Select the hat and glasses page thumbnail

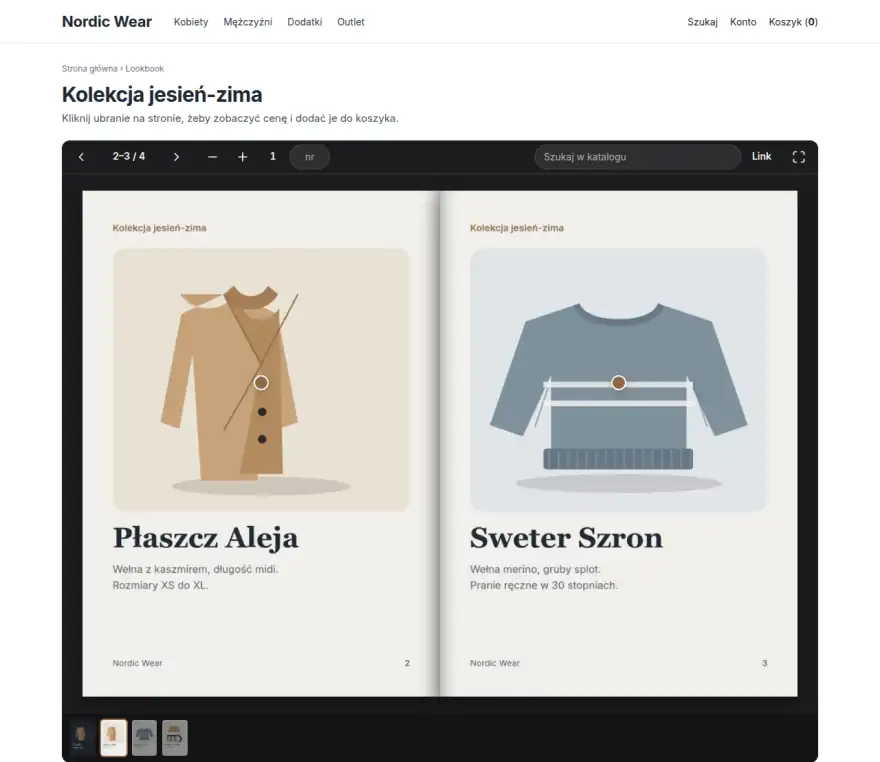pos(175,737)
